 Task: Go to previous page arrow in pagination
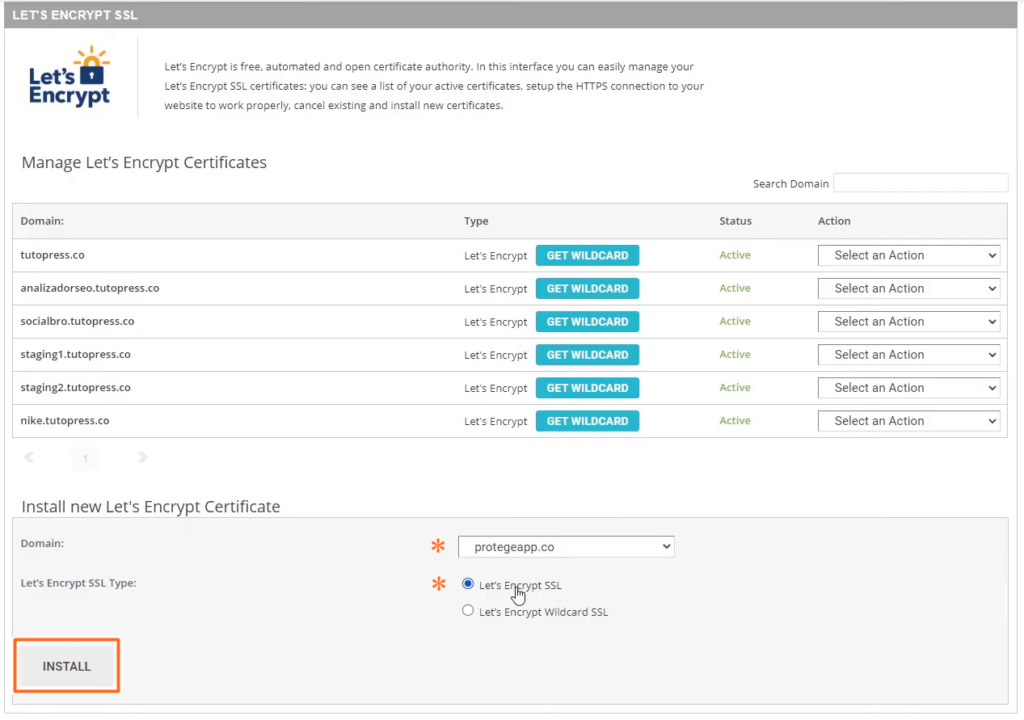coord(29,457)
